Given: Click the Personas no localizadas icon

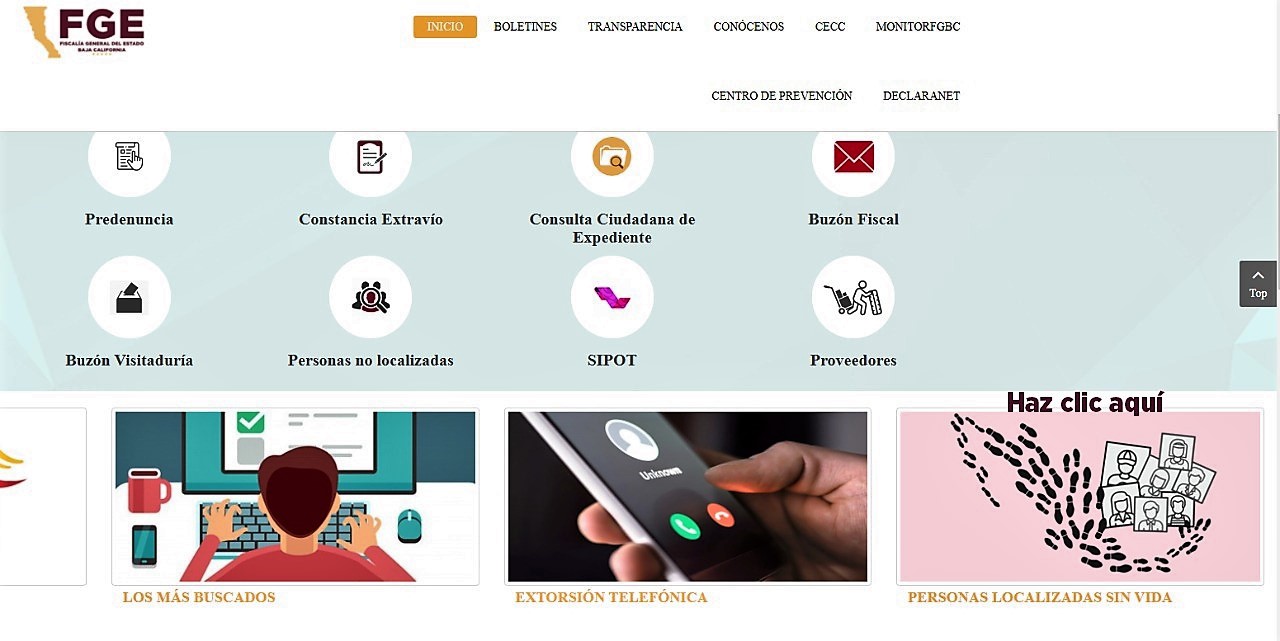Looking at the screenshot, I should tap(371, 297).
